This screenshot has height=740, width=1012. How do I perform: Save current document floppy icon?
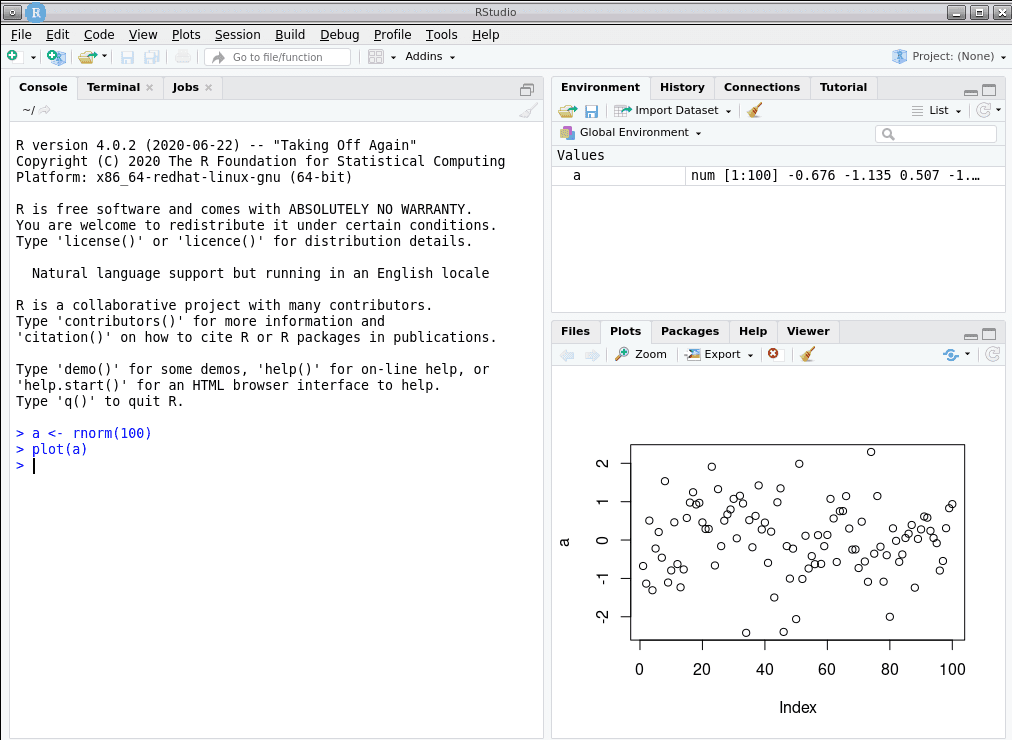point(127,57)
